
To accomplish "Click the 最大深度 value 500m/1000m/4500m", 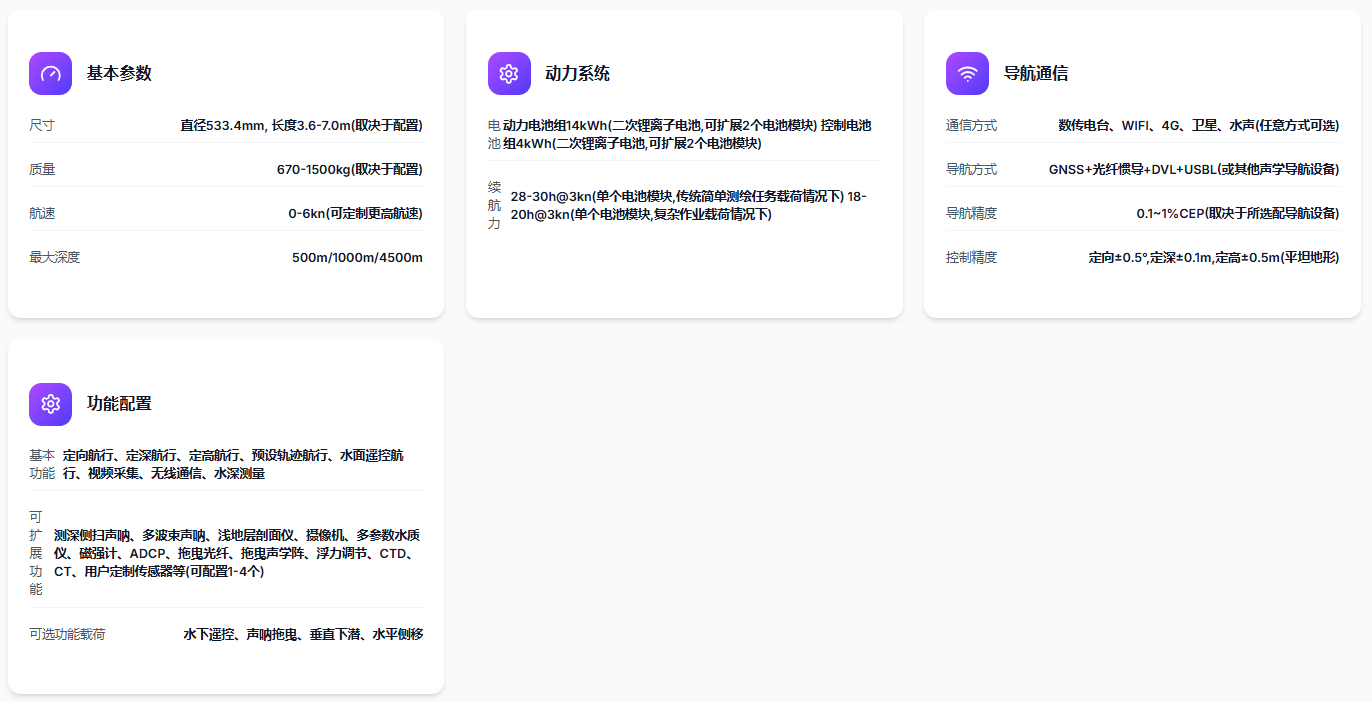I will 357,257.
